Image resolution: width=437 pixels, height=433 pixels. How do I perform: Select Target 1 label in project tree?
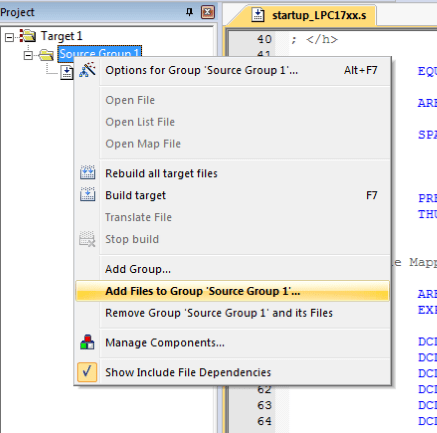(x=61, y=36)
